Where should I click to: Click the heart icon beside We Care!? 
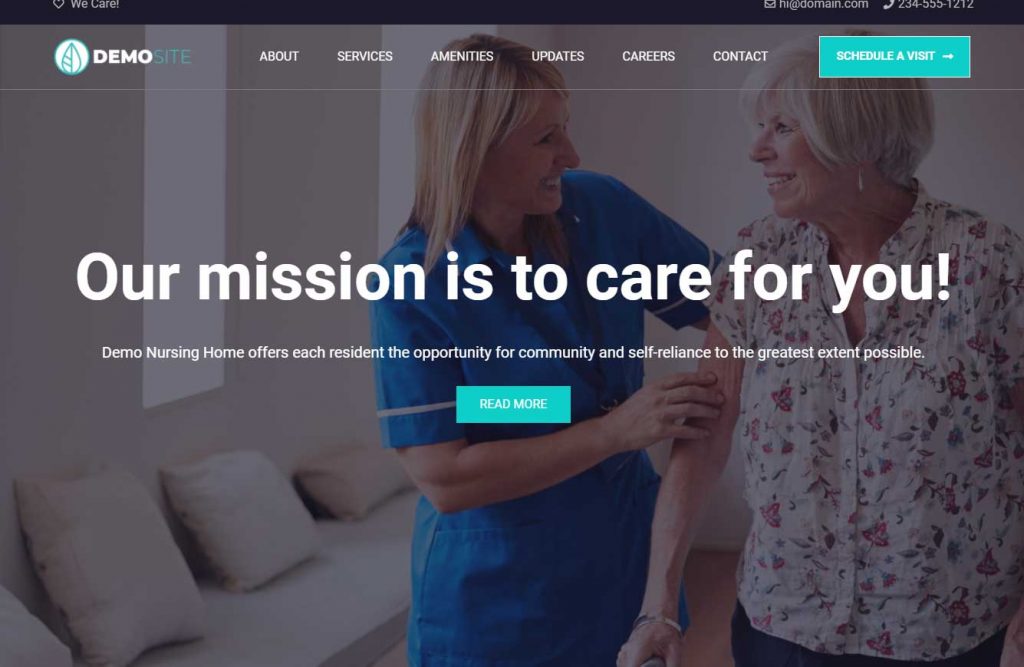pyautogui.click(x=58, y=4)
